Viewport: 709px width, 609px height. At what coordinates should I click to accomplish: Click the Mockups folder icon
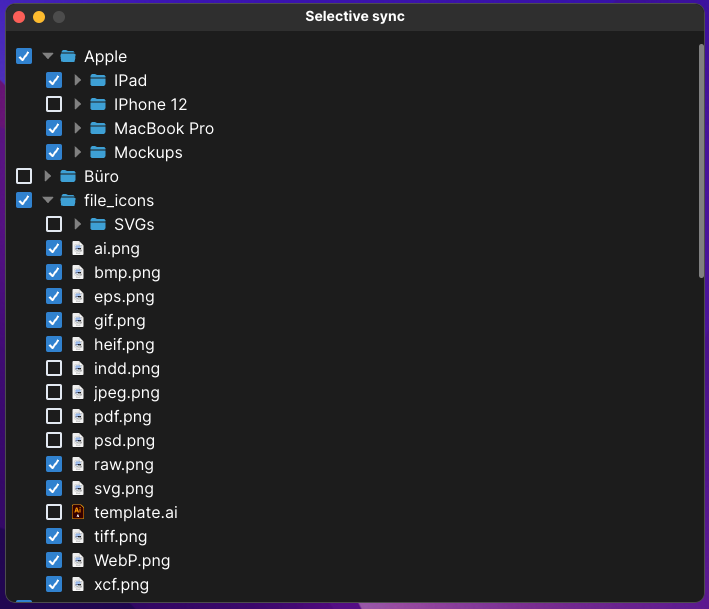tap(98, 152)
